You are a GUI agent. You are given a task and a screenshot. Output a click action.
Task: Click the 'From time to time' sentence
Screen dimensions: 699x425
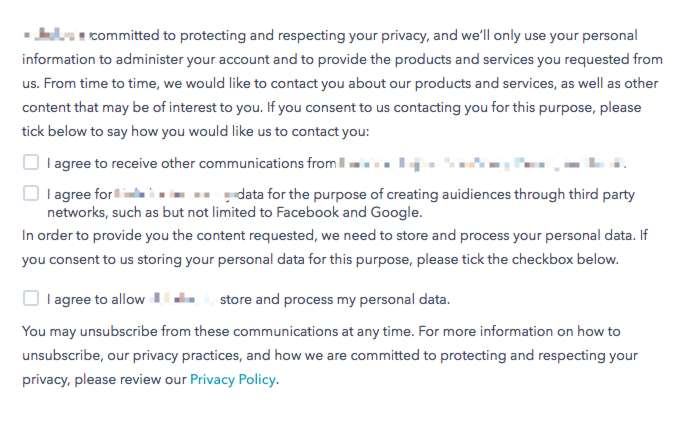tap(340, 84)
